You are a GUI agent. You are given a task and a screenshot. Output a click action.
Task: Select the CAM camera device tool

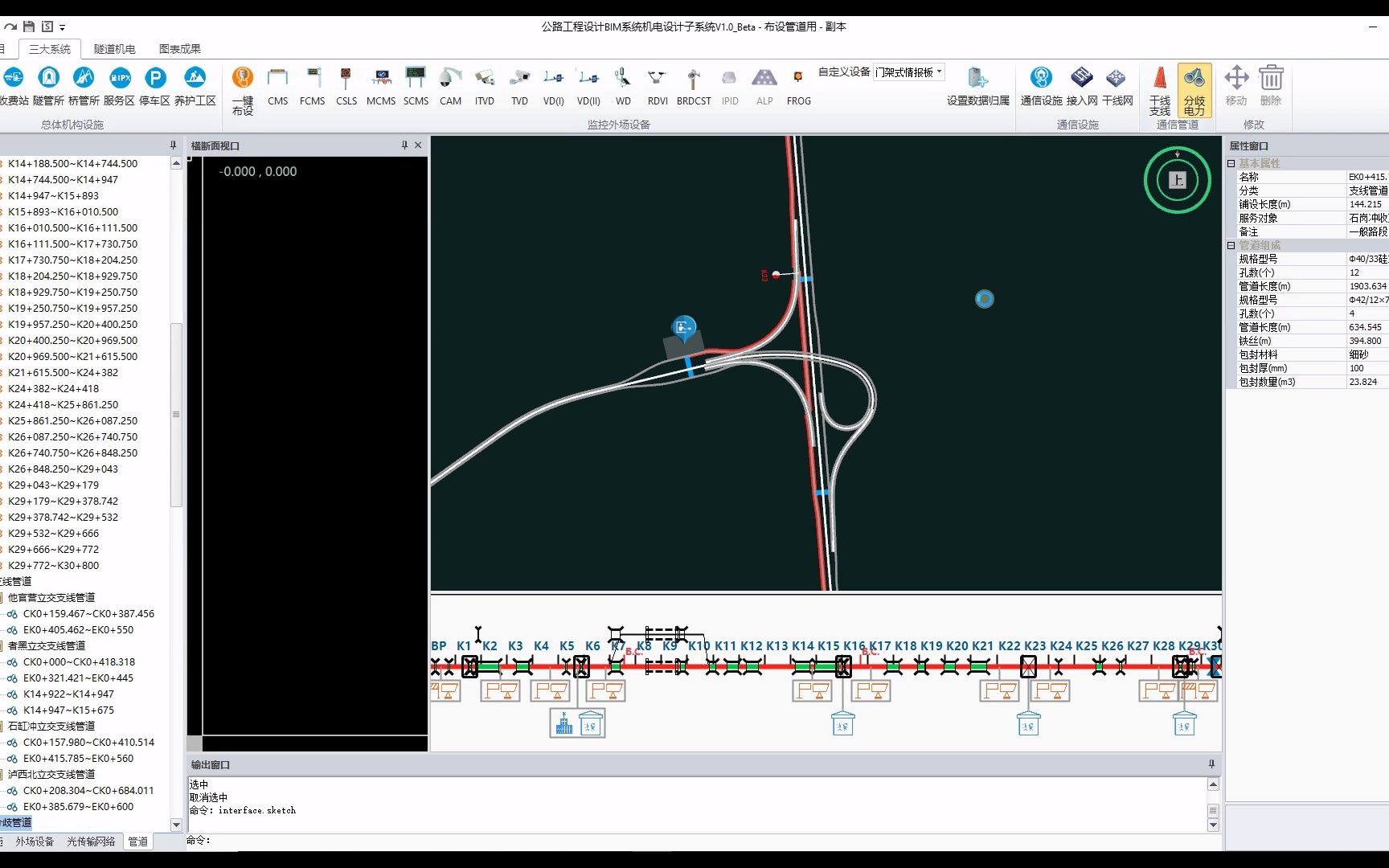450,86
